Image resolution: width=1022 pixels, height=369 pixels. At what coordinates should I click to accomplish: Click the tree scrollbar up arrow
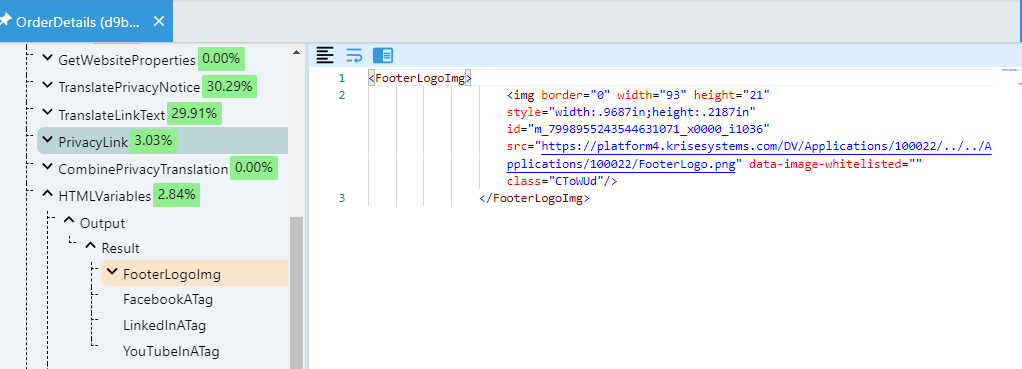297,52
